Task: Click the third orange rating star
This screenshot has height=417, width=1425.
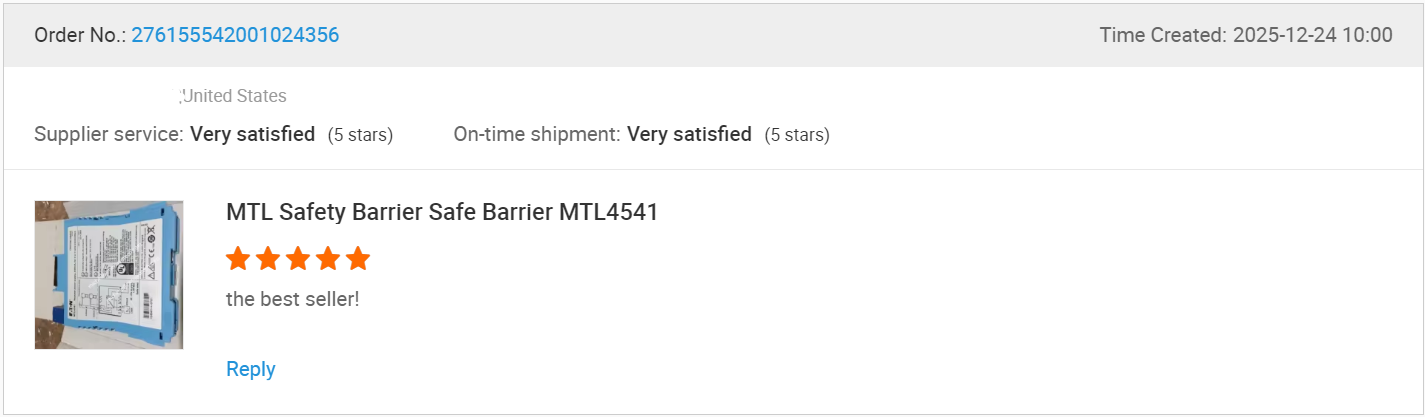Action: pos(298,260)
